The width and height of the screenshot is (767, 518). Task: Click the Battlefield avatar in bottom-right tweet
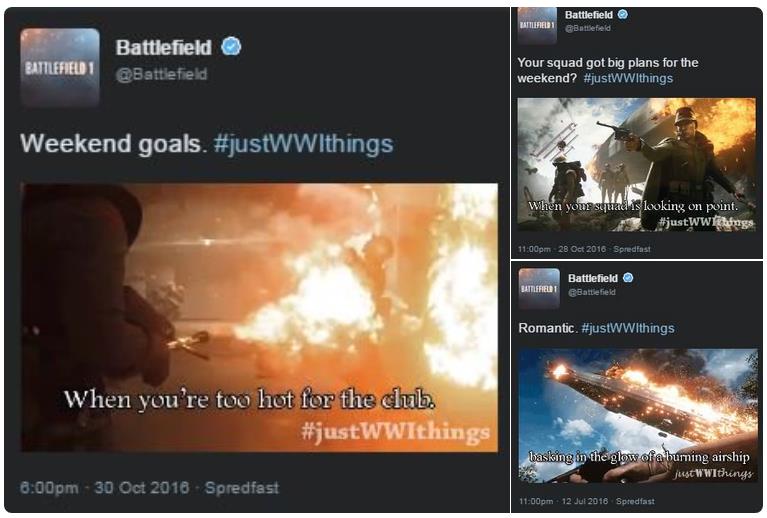(x=539, y=289)
